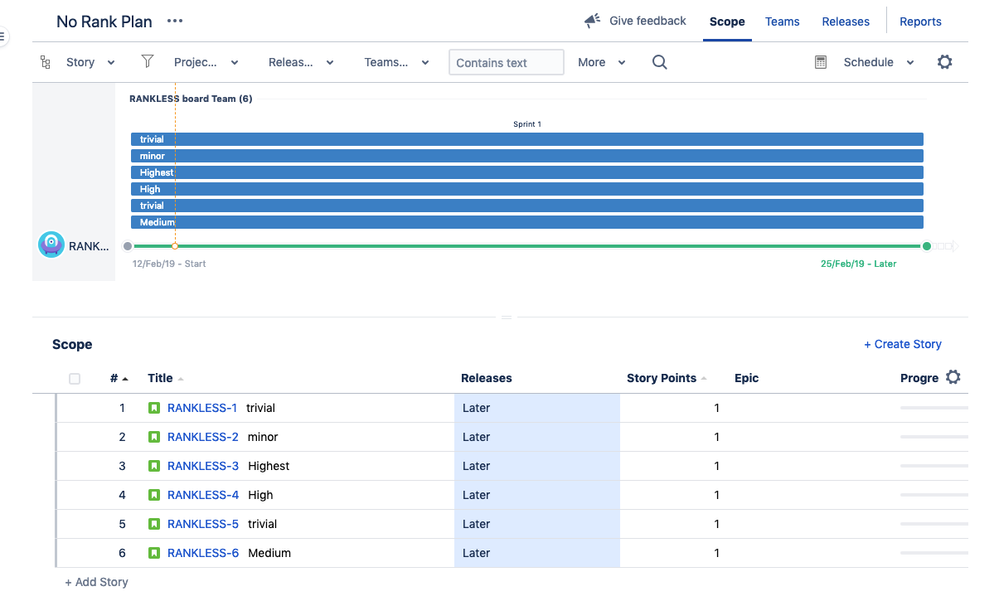
Task: Click the megaphone Give feedback icon
Action: click(x=590, y=20)
